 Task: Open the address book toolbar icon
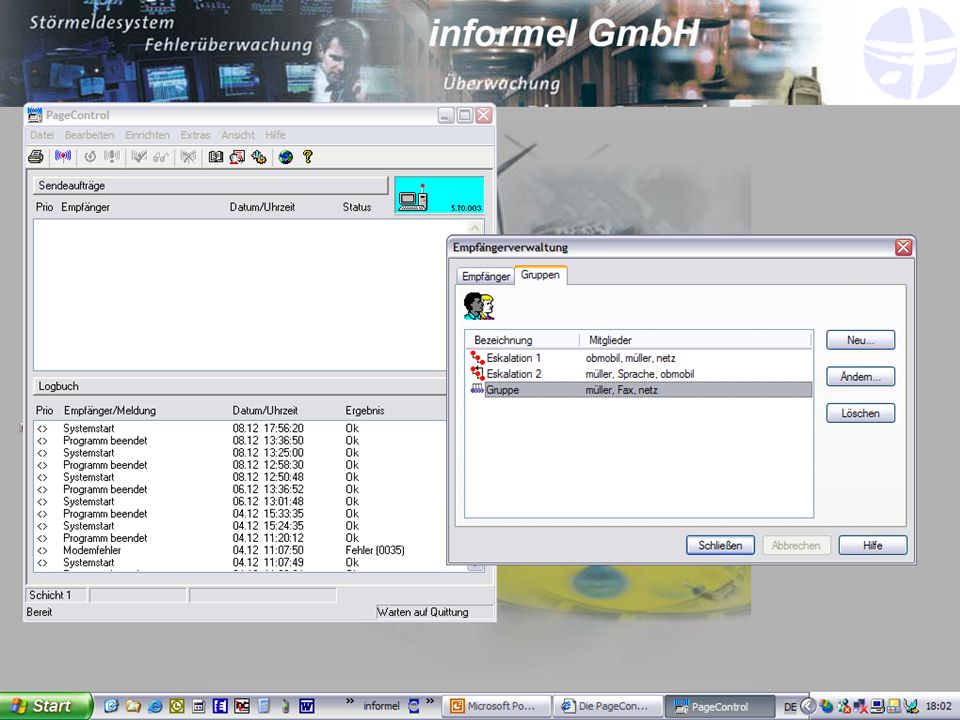pyautogui.click(x=216, y=157)
